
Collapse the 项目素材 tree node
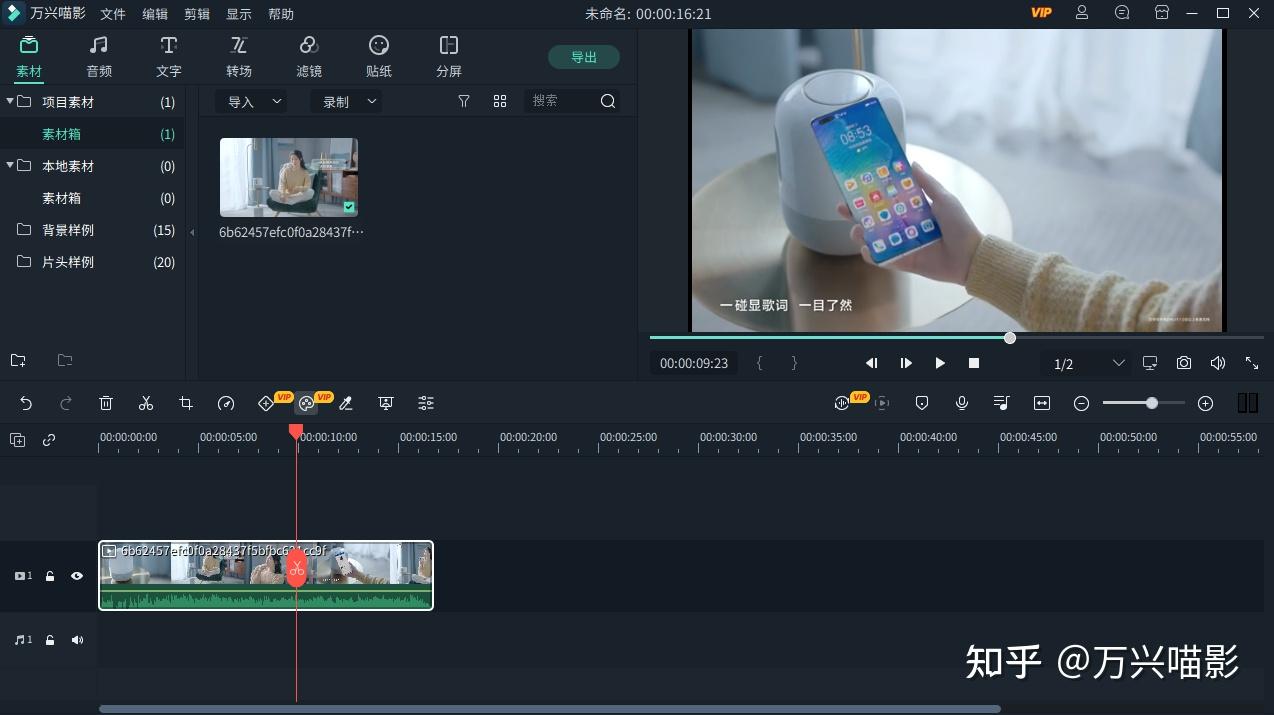point(11,101)
